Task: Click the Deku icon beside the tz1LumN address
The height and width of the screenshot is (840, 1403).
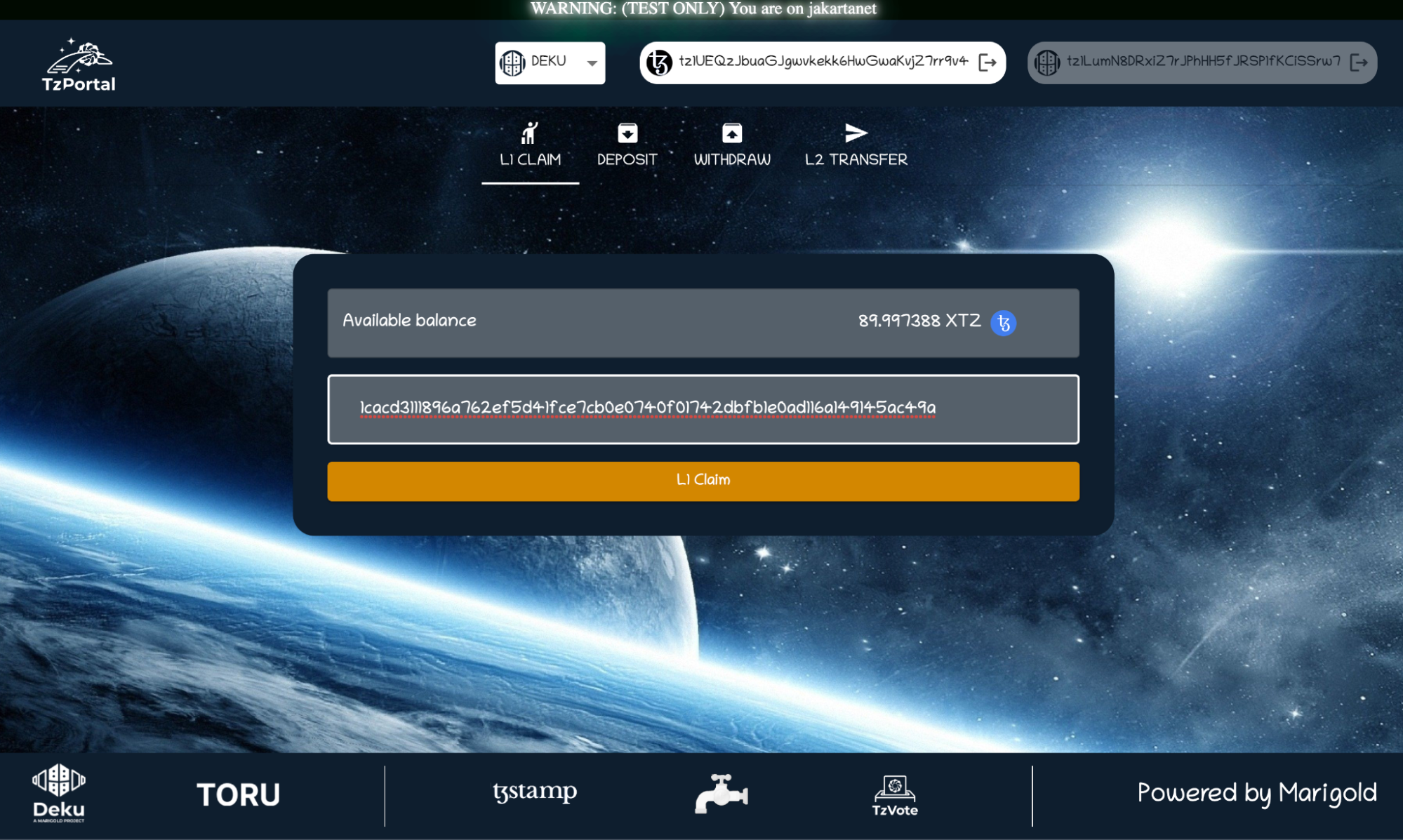Action: point(1047,62)
